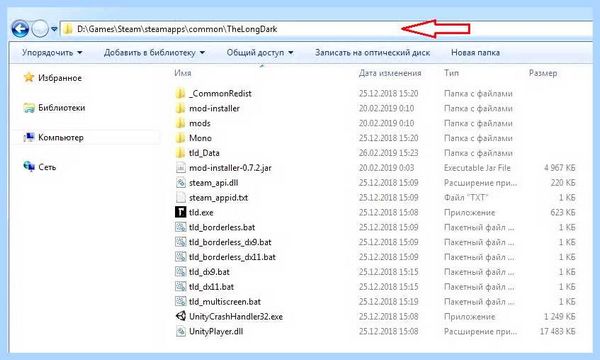Select Библиотеки in the navigation pane
The height and width of the screenshot is (360, 600).
pyautogui.click(x=62, y=108)
